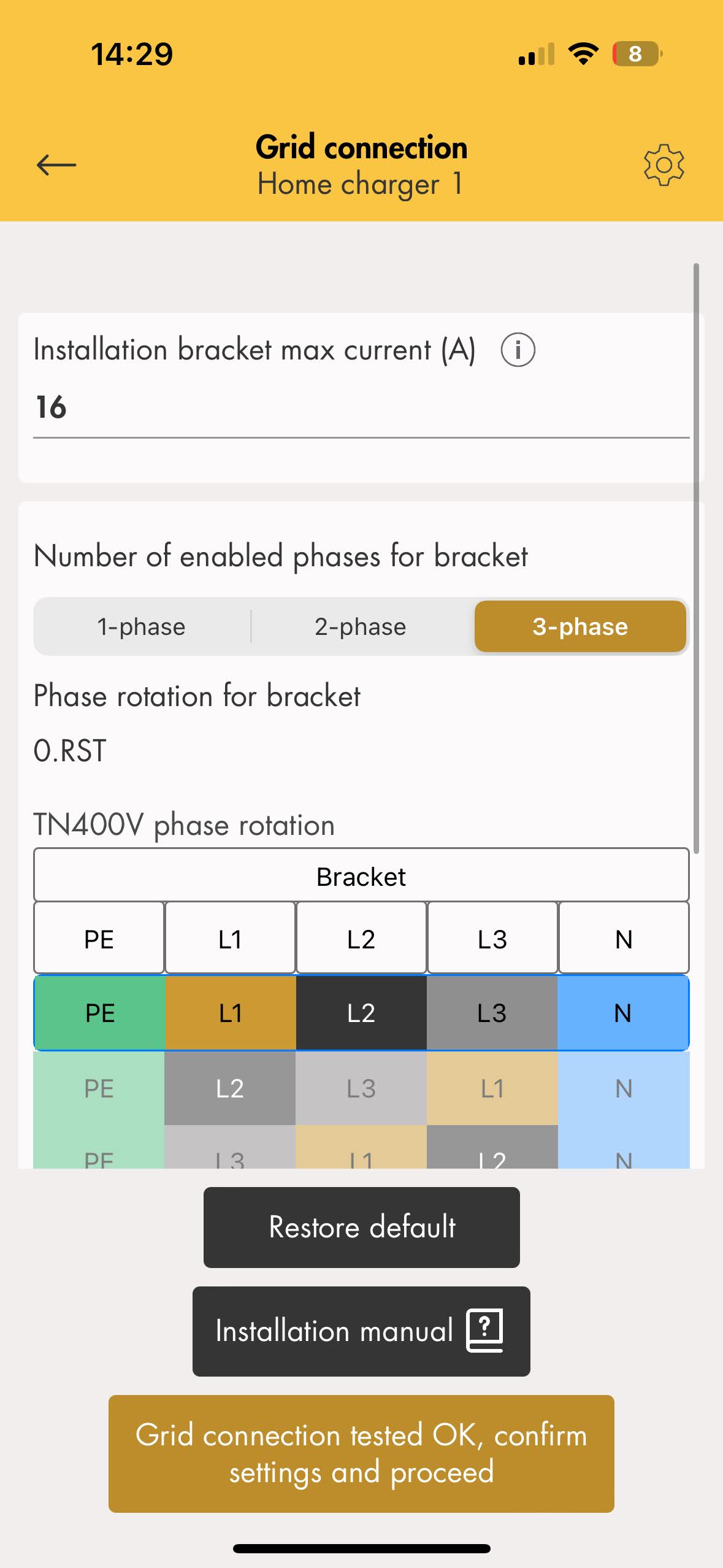This screenshot has height=1568, width=723.
Task: Open settings via the gear icon
Action: point(664,165)
